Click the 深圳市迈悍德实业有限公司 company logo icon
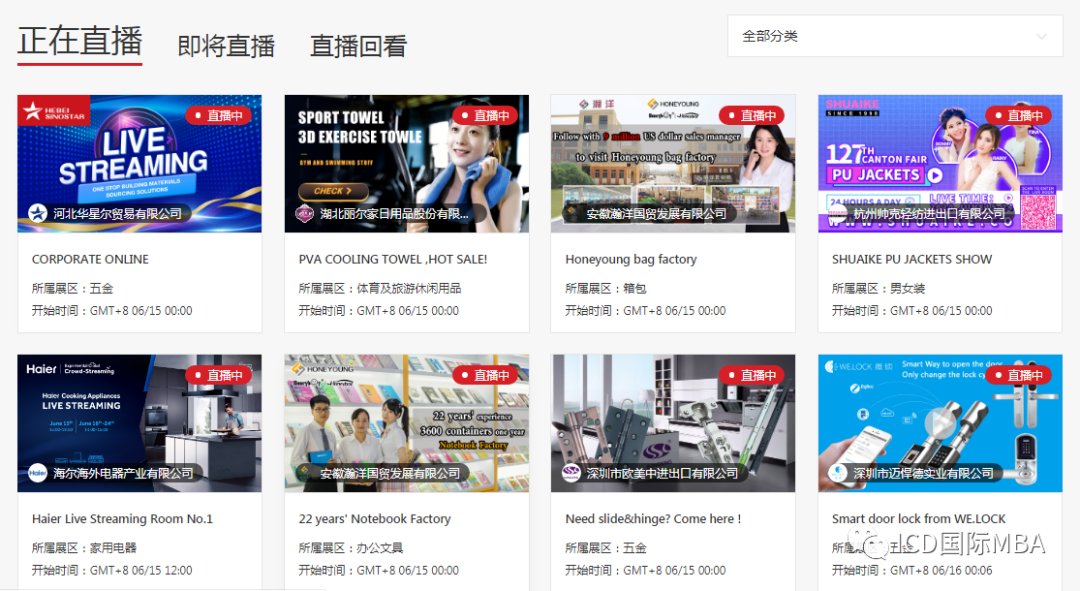 coord(838,473)
